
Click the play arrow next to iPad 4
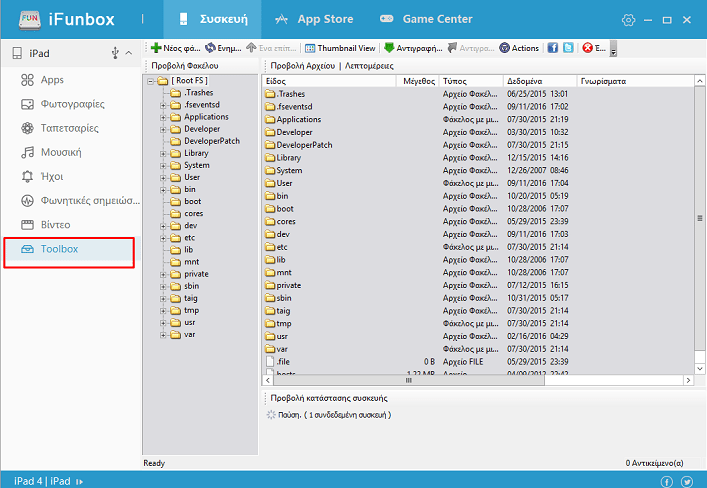pos(79,482)
